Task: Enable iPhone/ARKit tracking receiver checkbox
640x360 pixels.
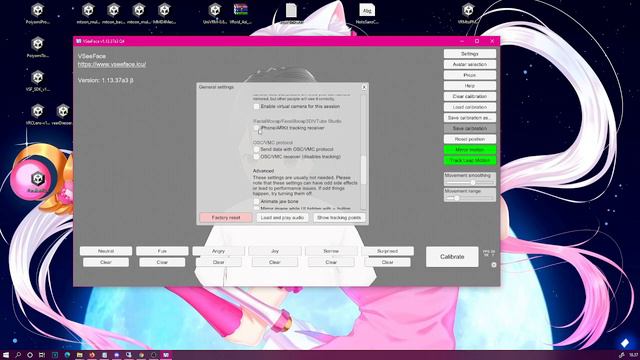Action: click(256, 128)
